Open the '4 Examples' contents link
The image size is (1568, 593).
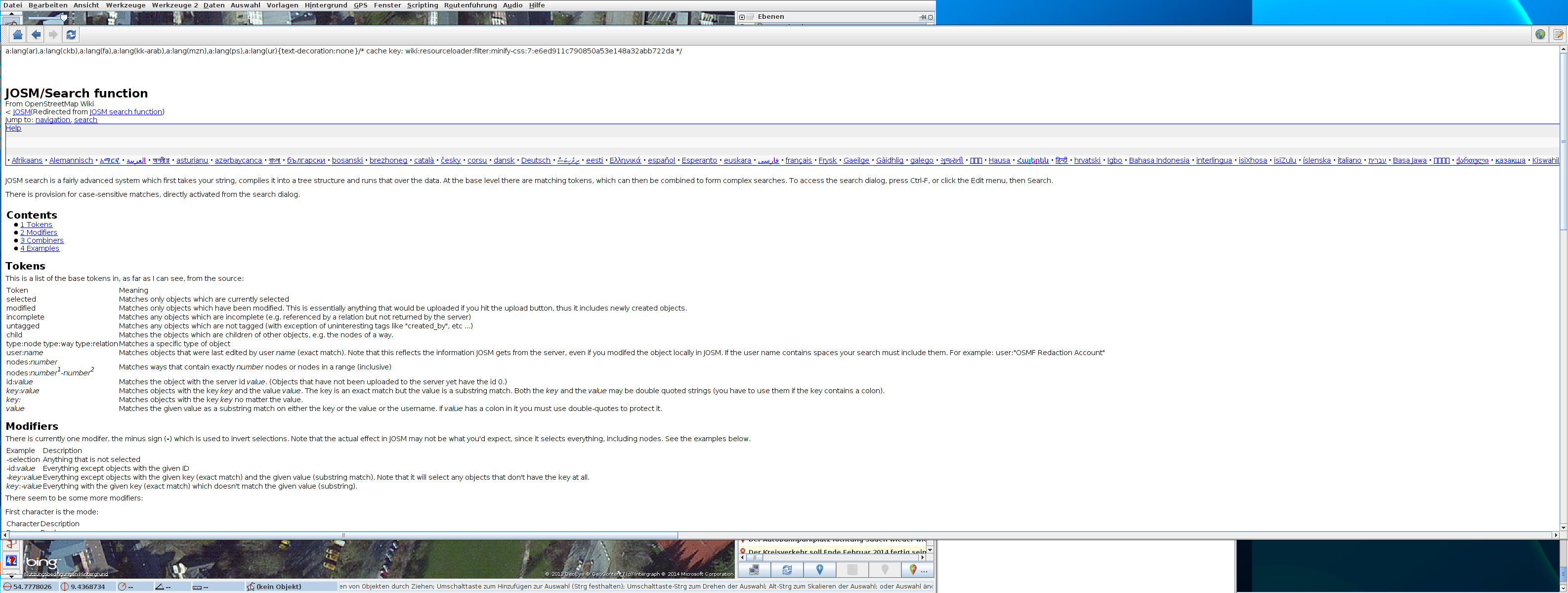point(40,249)
